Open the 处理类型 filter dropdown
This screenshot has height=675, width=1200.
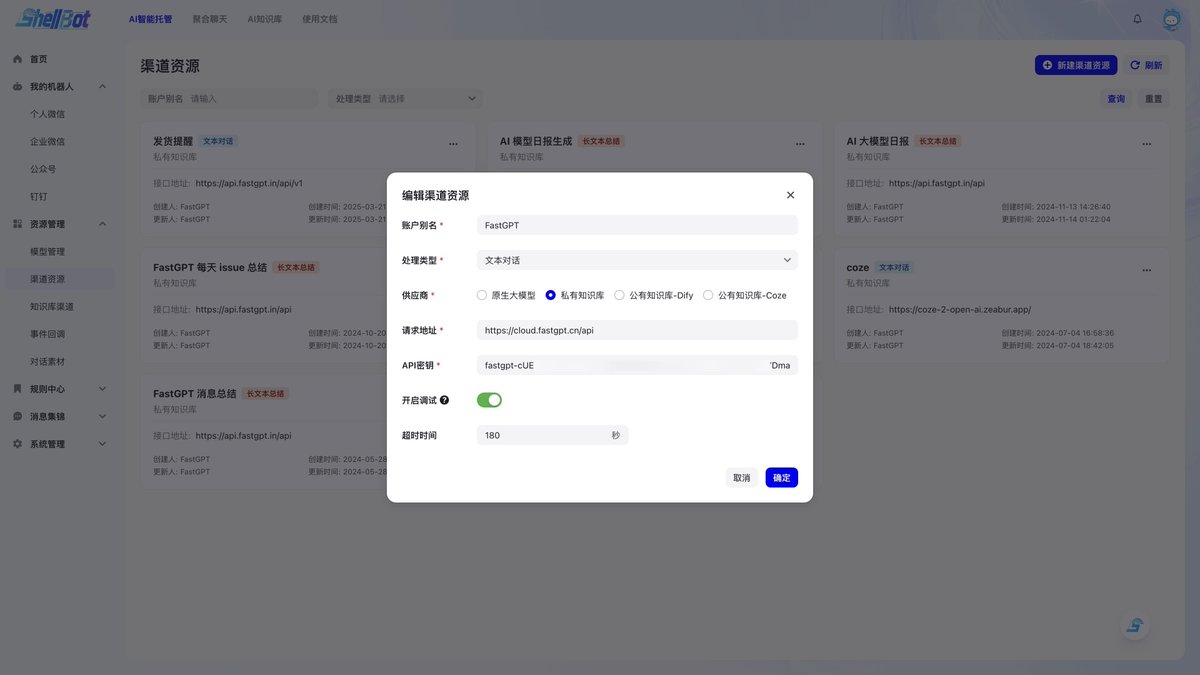coord(405,99)
